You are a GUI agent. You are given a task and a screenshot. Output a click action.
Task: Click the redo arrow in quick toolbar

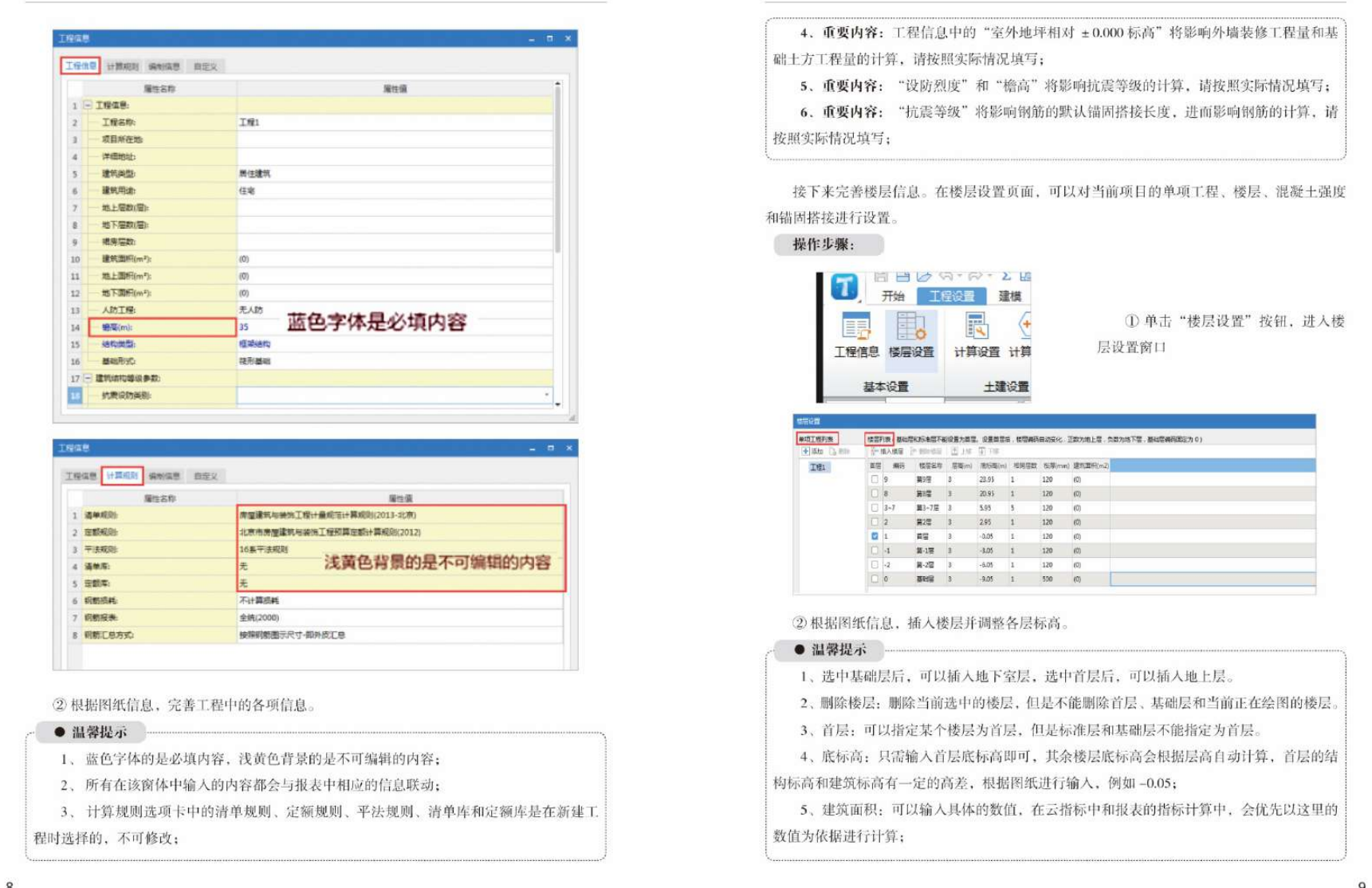(x=976, y=277)
